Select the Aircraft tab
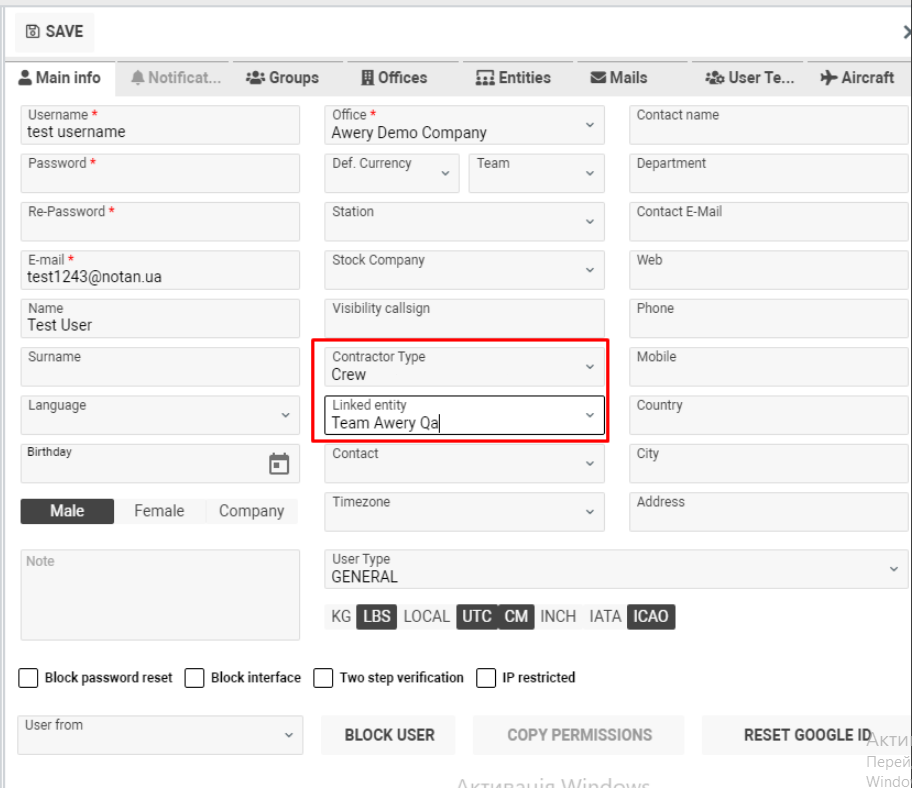This screenshot has width=912, height=788. (x=857, y=78)
